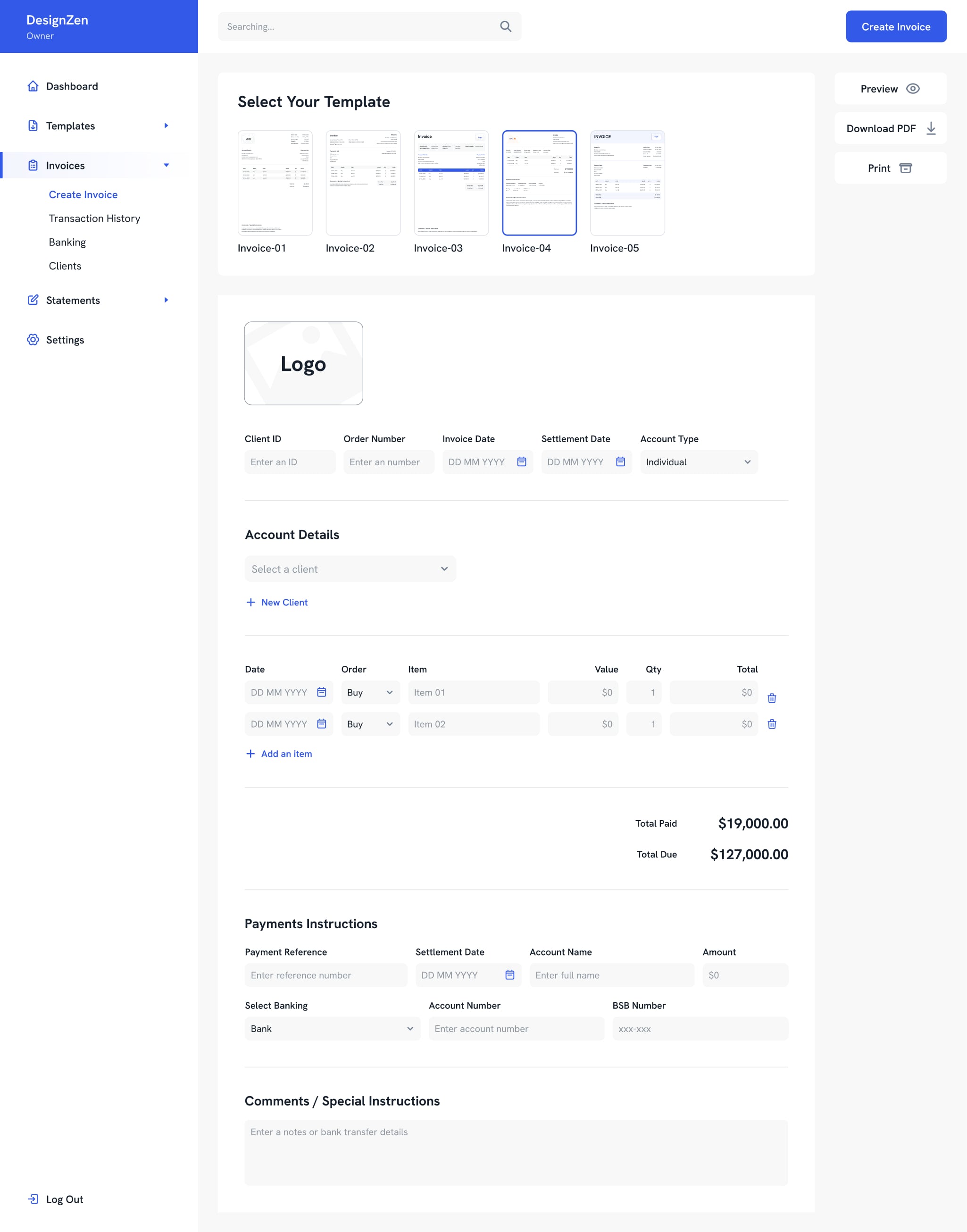Click the plus icon beside New Client
967x1232 pixels.
click(x=251, y=603)
